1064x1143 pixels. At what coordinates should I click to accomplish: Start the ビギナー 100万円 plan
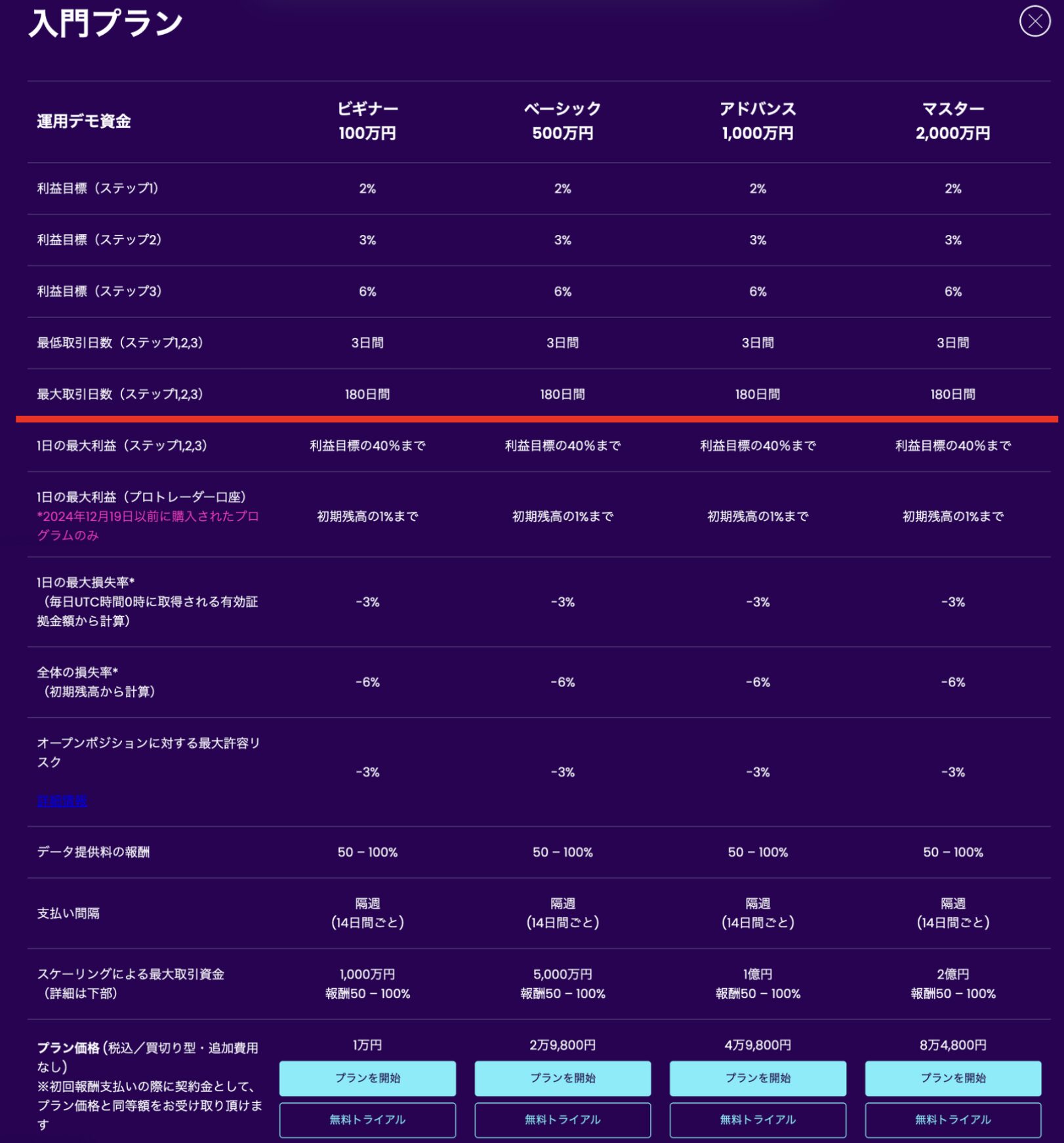click(367, 1078)
